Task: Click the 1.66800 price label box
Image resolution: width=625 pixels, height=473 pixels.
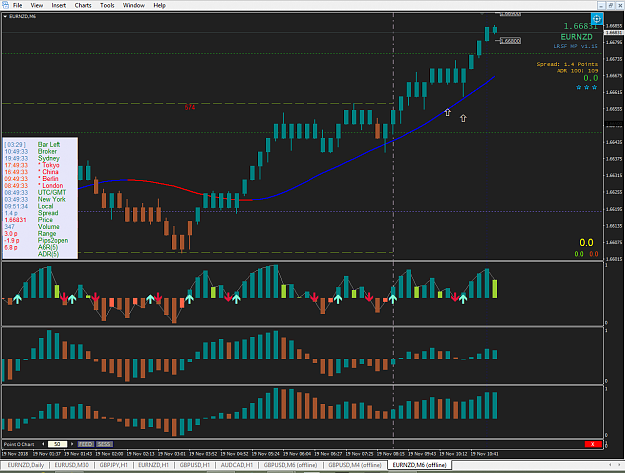Action: coord(510,41)
